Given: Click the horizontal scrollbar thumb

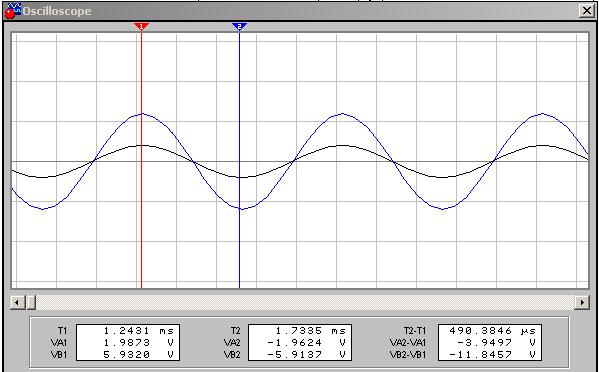Looking at the screenshot, I should pos(31,302).
